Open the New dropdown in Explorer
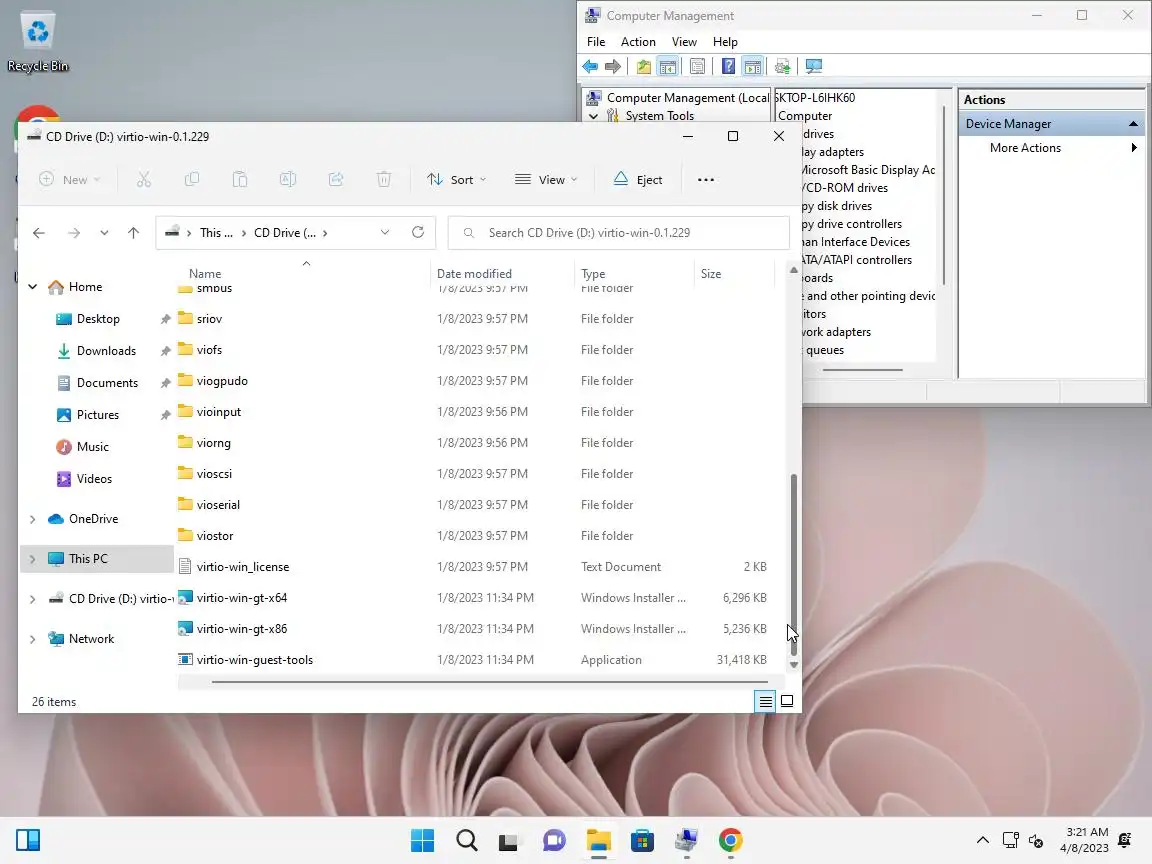This screenshot has height=864, width=1152. [x=69, y=179]
